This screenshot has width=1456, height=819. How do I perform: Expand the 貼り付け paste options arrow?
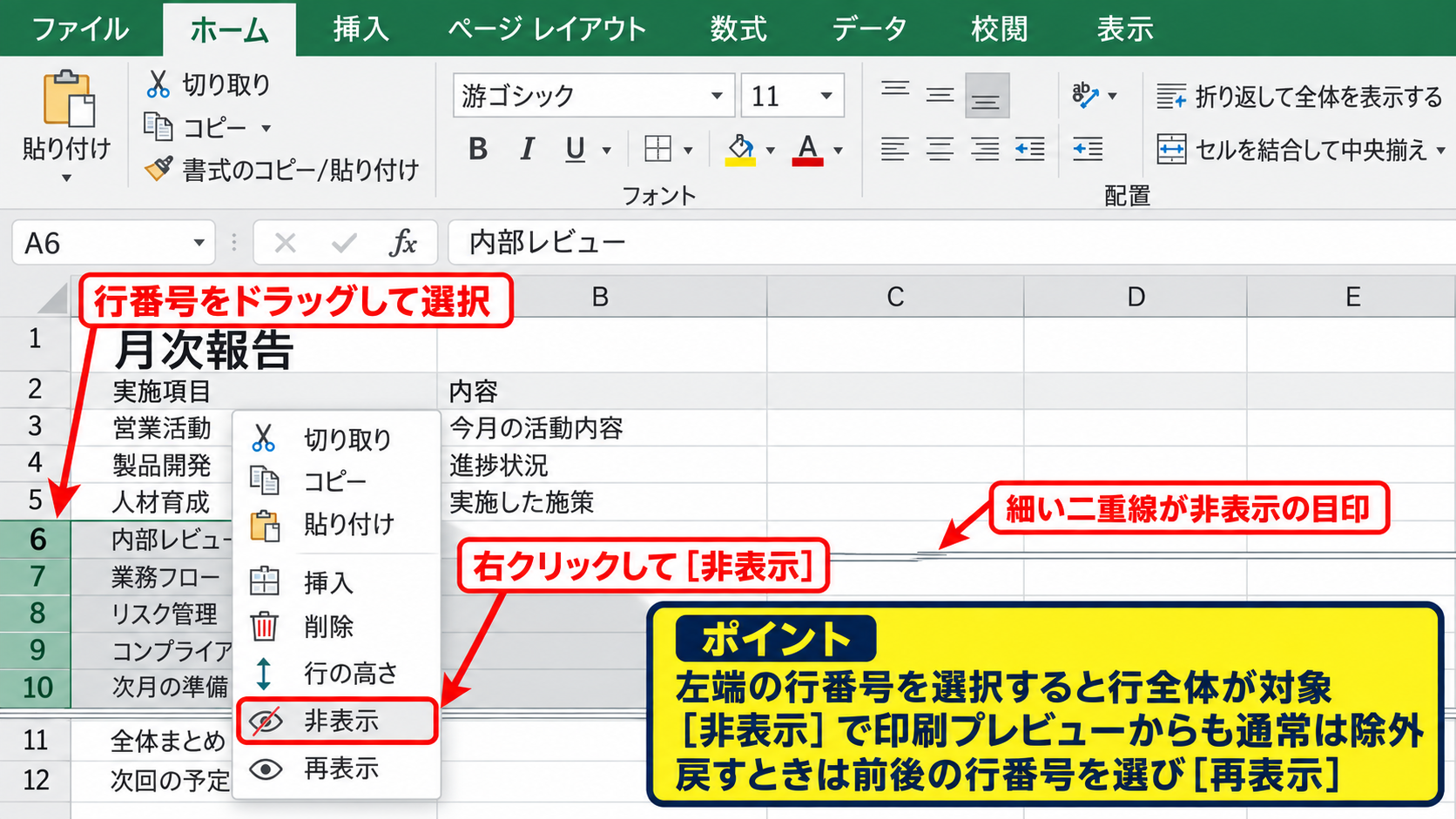[66, 178]
